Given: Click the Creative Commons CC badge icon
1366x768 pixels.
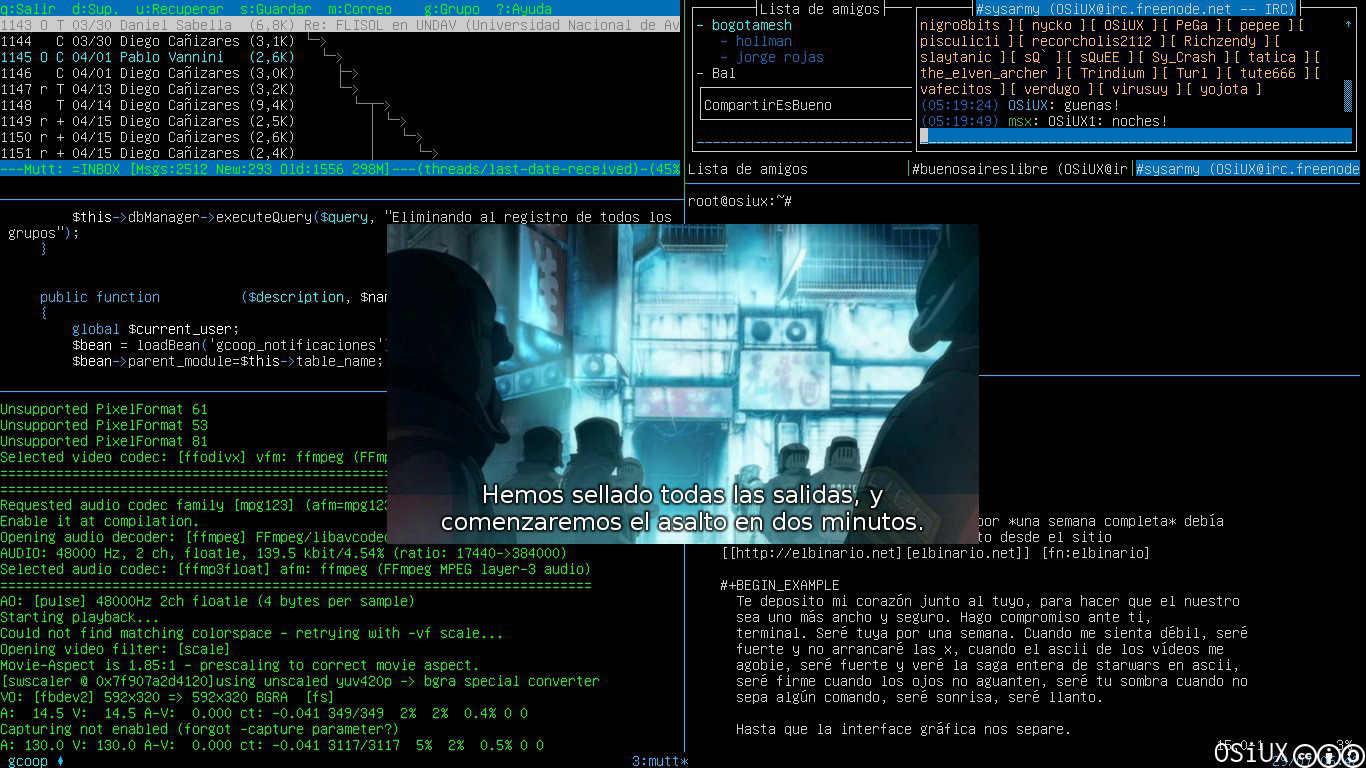Looking at the screenshot, I should [1305, 755].
